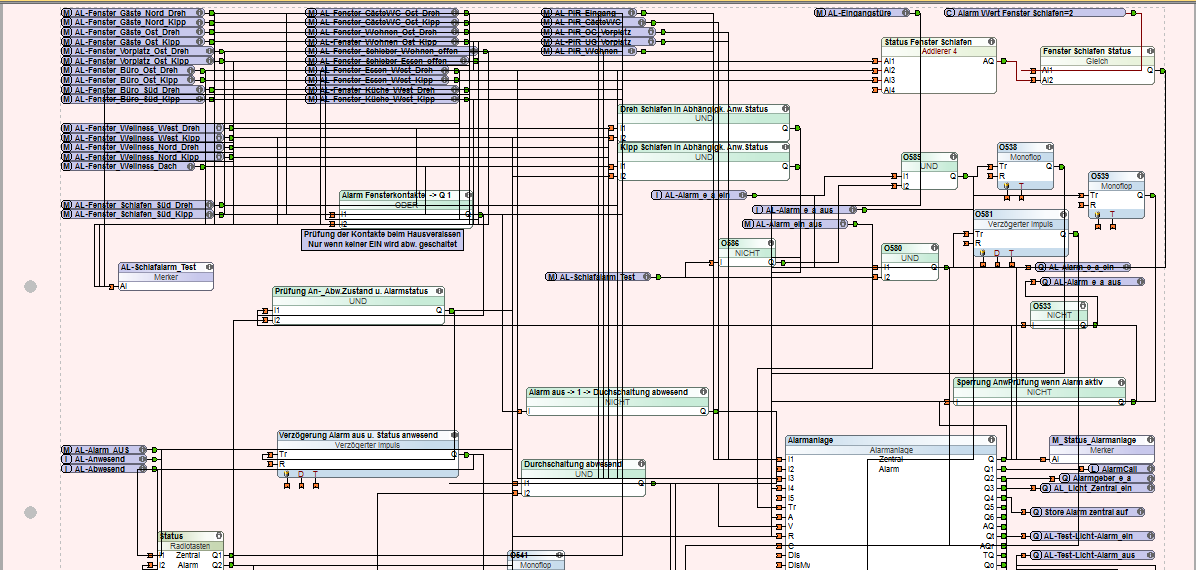
Task: Select AL-Fenster_Büro_Ost_Kipp memory flag
Action: pos(129,80)
